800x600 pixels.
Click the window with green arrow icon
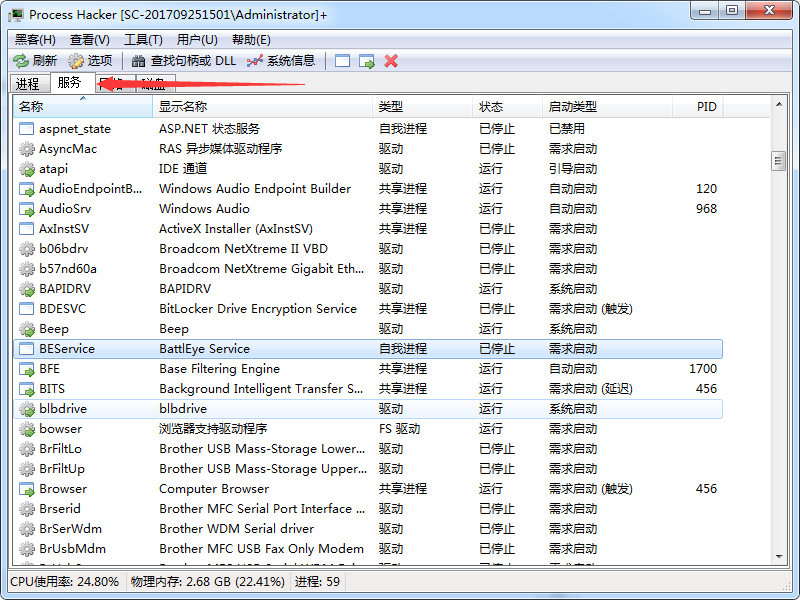point(367,61)
